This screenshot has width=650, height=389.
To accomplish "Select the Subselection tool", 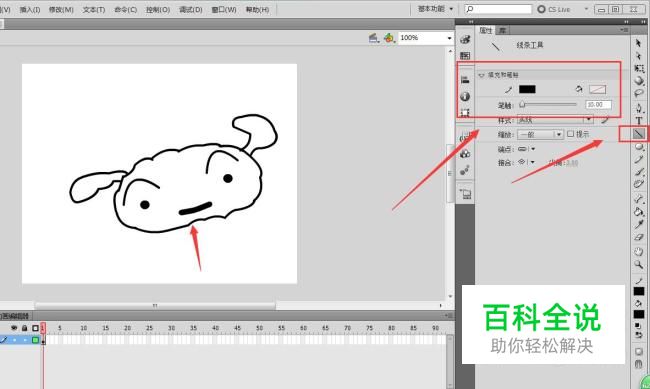I will pyautogui.click(x=638, y=56).
